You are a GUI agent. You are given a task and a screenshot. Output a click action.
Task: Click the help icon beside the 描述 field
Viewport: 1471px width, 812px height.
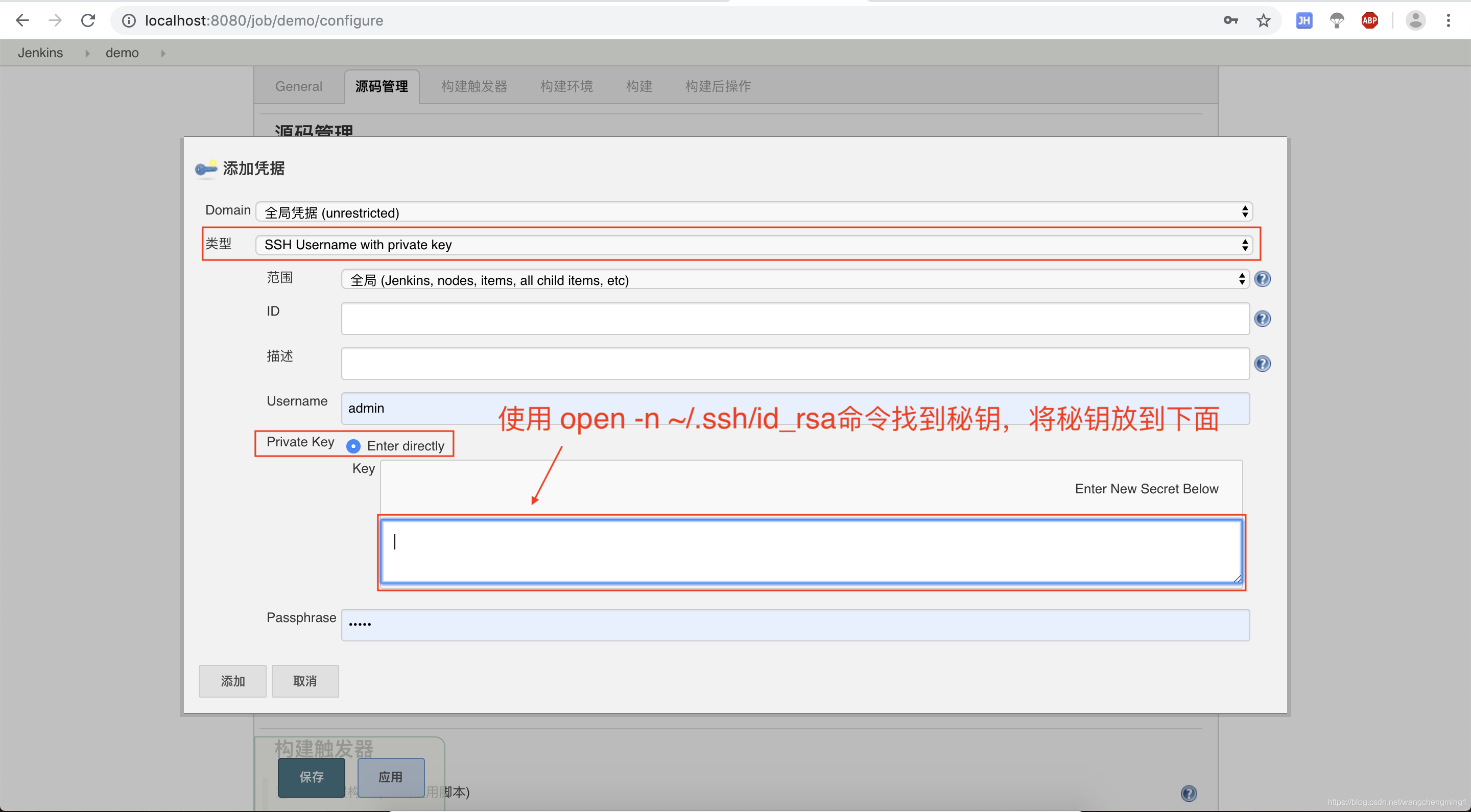(x=1262, y=364)
